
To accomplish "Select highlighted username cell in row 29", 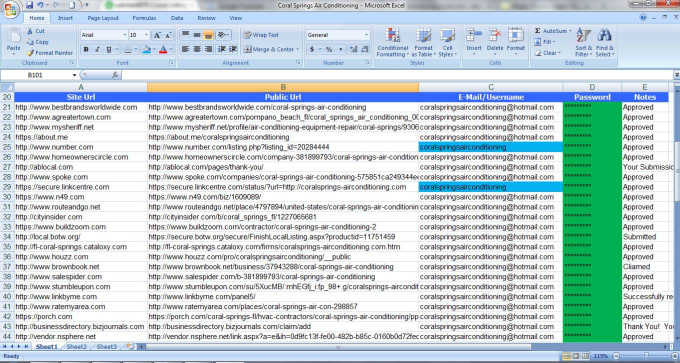I will pyautogui.click(x=490, y=187).
